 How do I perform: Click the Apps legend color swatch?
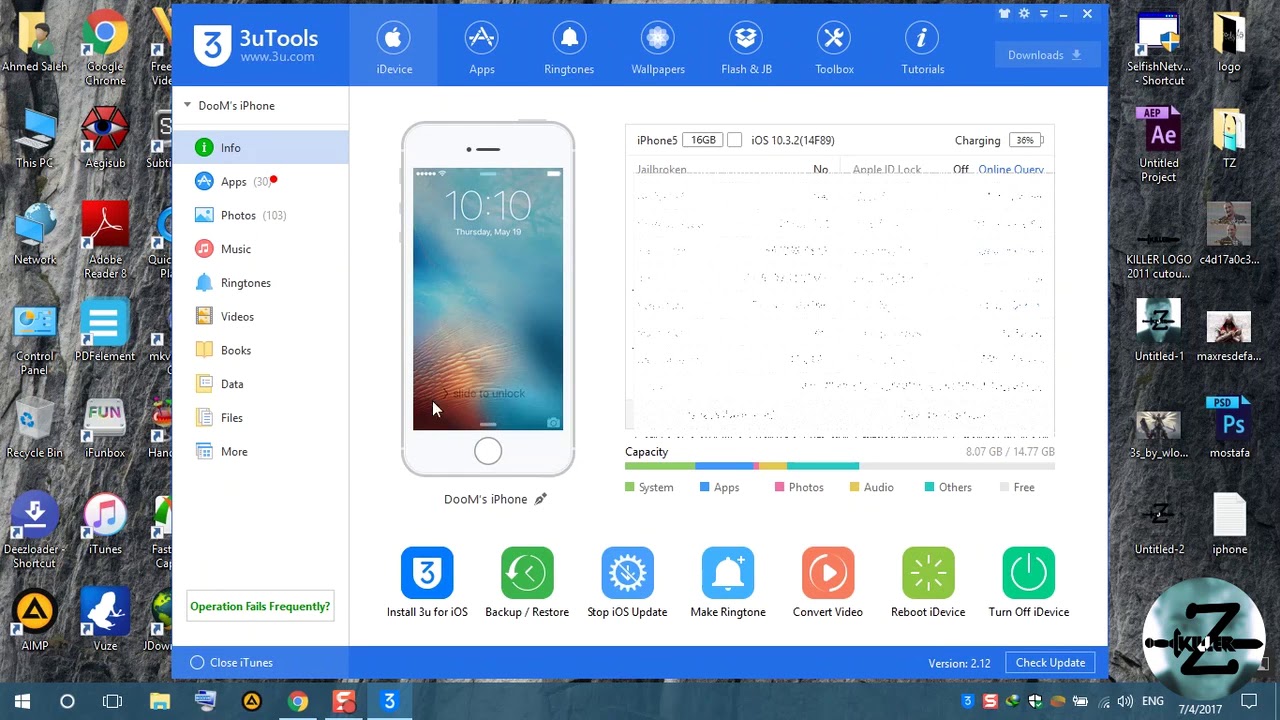click(x=705, y=487)
